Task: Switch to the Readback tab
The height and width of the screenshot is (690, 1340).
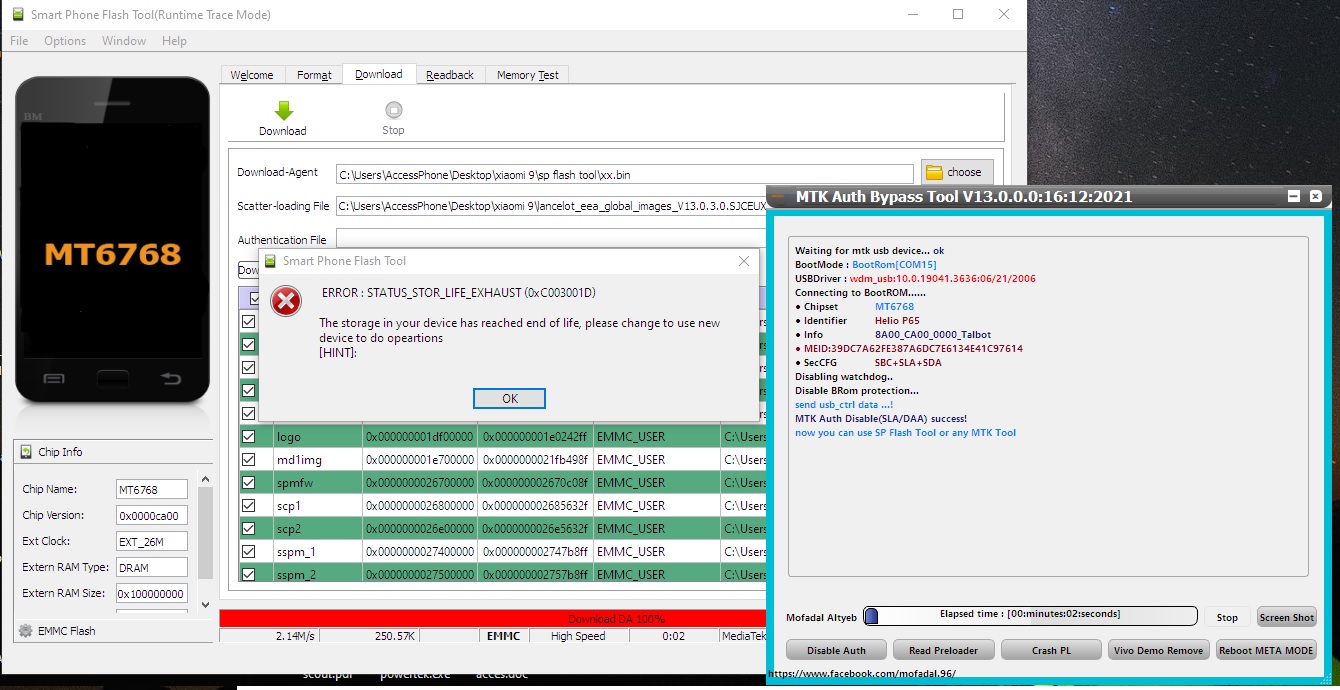Action: [x=450, y=75]
